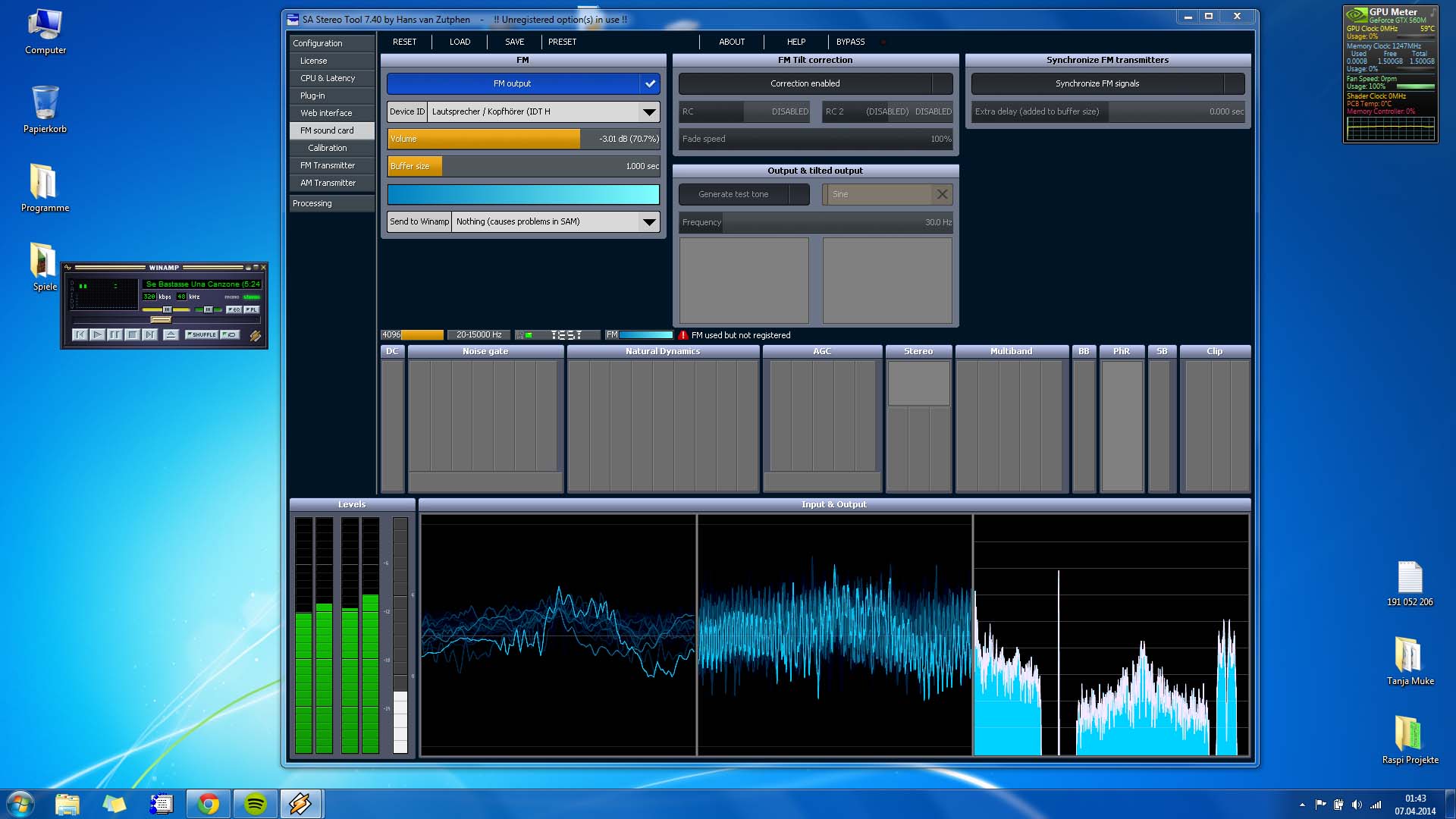1456x819 pixels.
Task: Click Winamp seek position bar thumb
Action: (162, 320)
